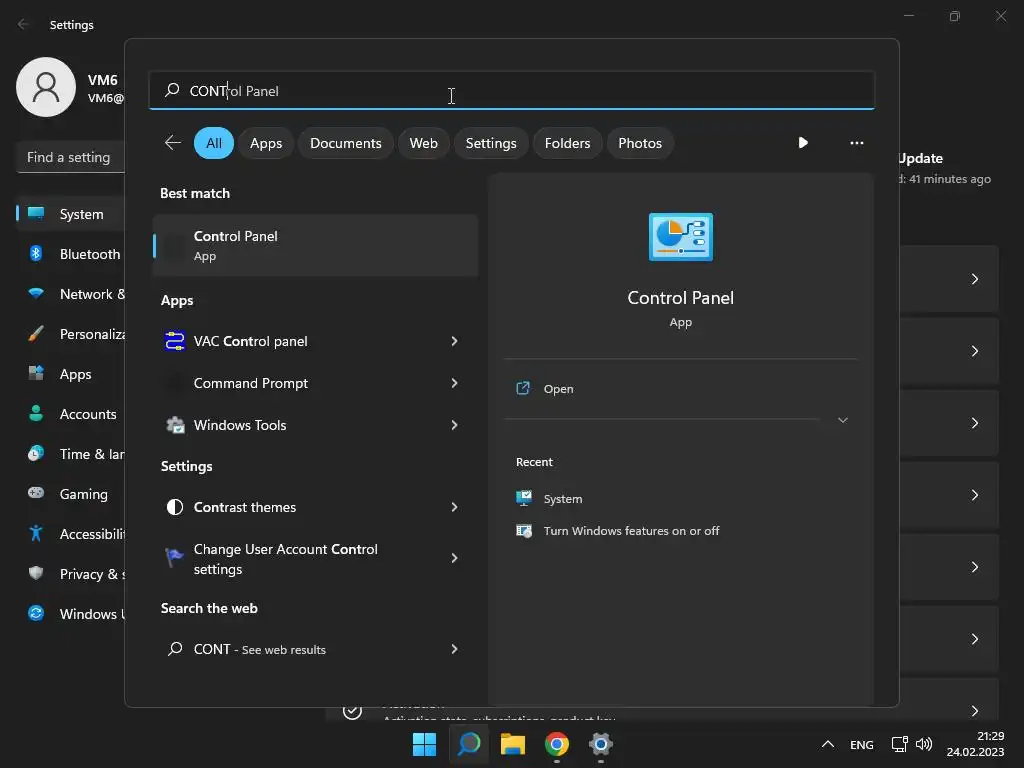This screenshot has height=768, width=1024.
Task: Click the large Control Panel app icon
Action: pos(680,237)
